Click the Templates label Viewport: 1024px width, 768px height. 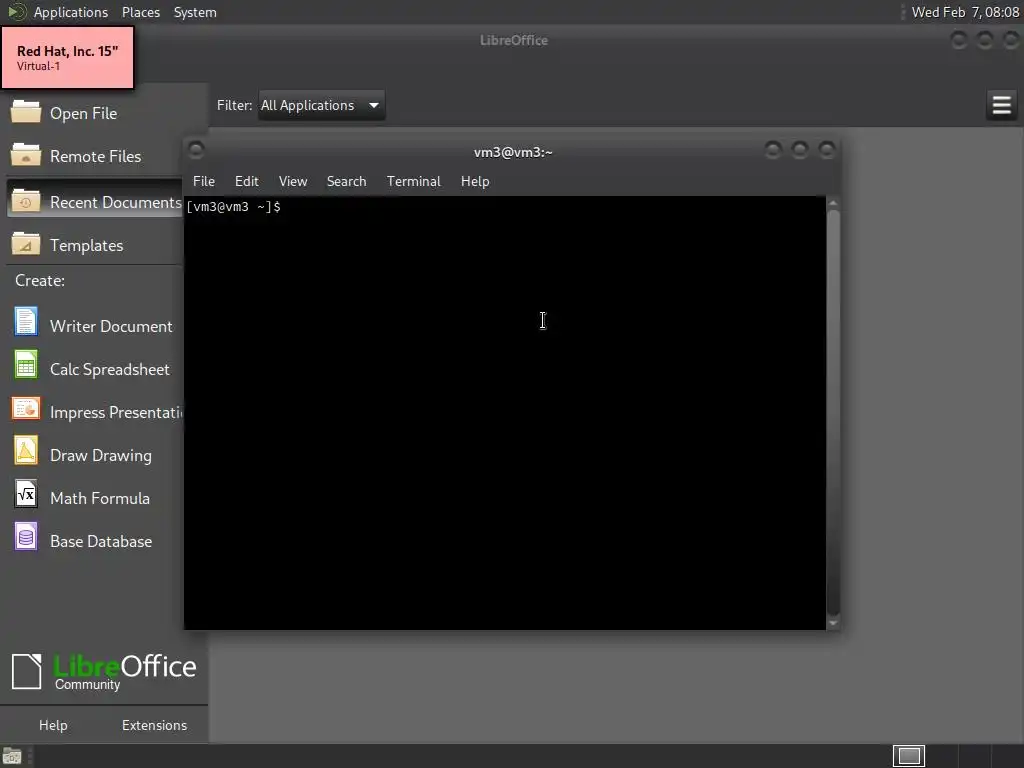pos(86,246)
